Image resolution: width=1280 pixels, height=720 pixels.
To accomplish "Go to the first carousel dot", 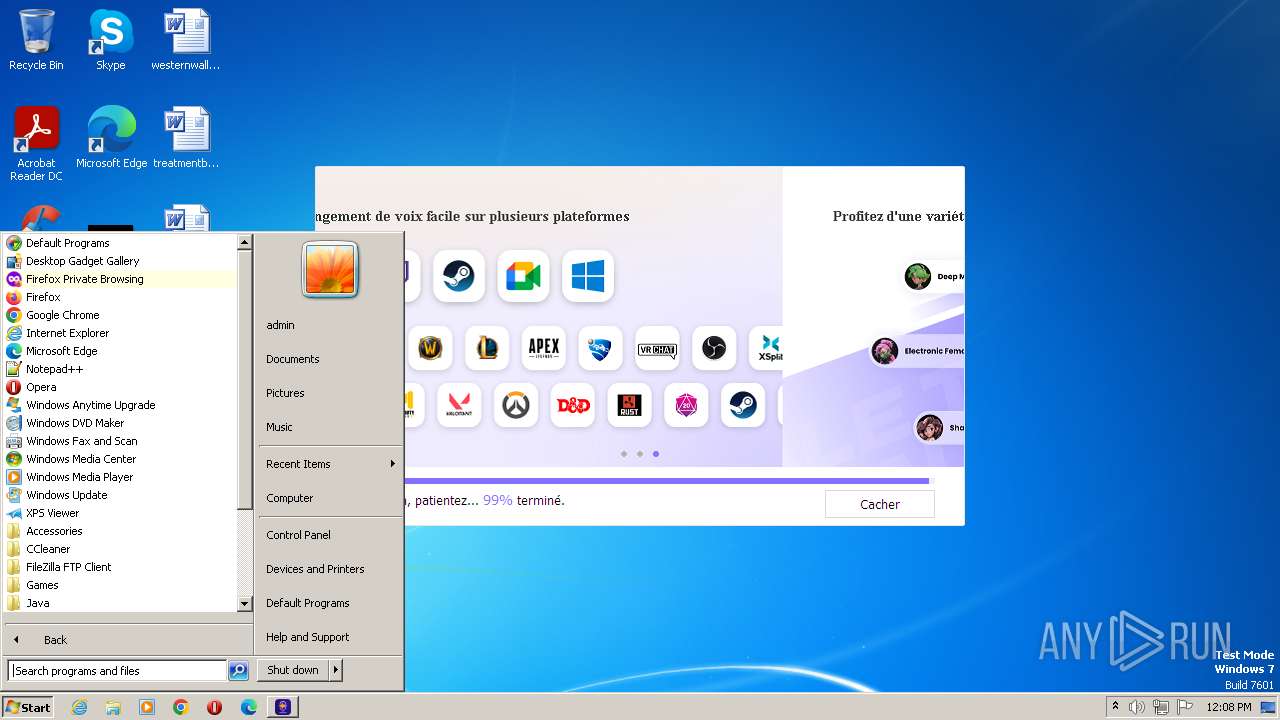I will (x=624, y=454).
